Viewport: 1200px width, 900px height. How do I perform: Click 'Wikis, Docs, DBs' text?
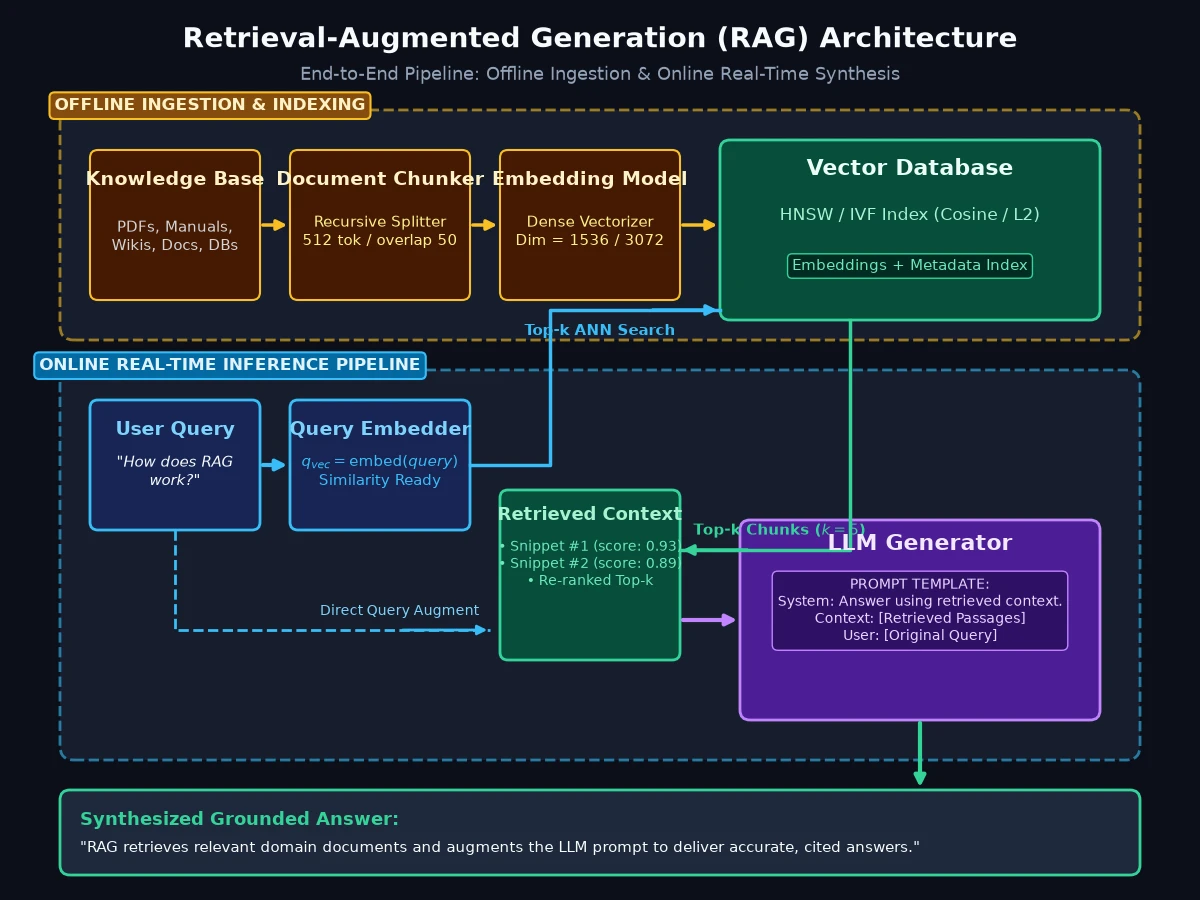tap(175, 245)
